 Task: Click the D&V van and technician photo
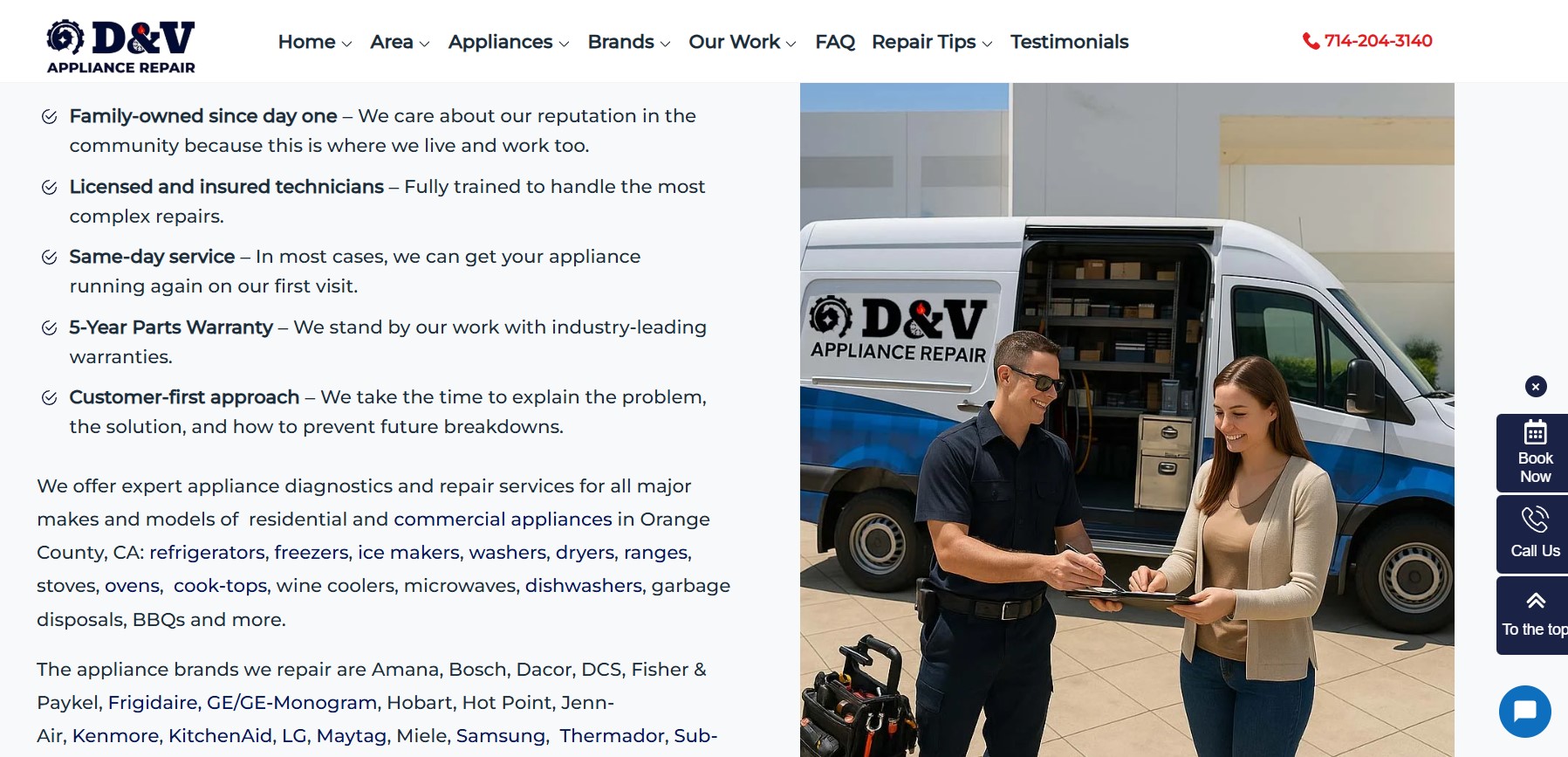tap(1127, 420)
